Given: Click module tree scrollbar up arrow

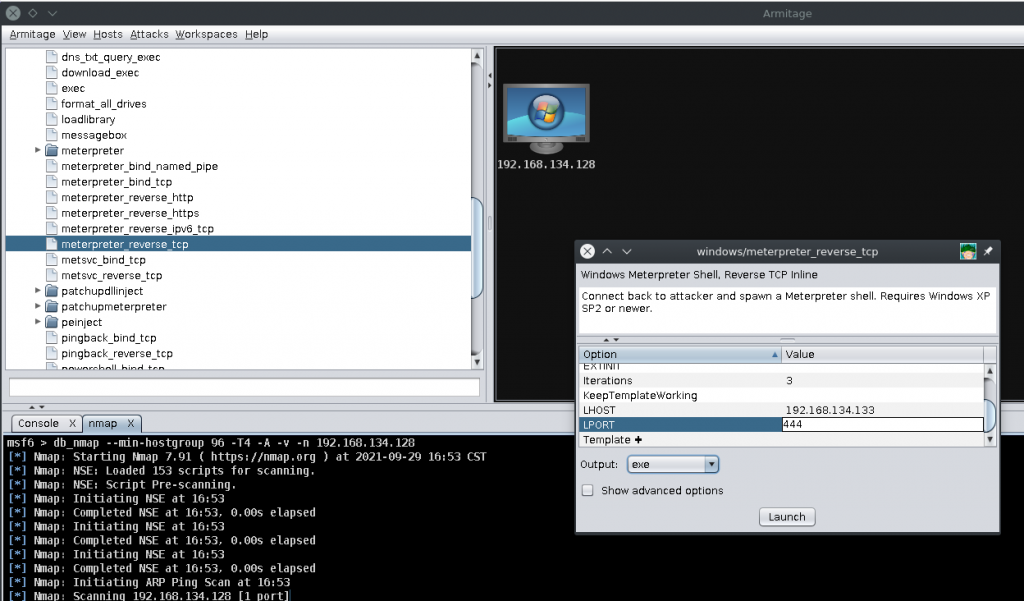Looking at the screenshot, I should click(x=477, y=56).
